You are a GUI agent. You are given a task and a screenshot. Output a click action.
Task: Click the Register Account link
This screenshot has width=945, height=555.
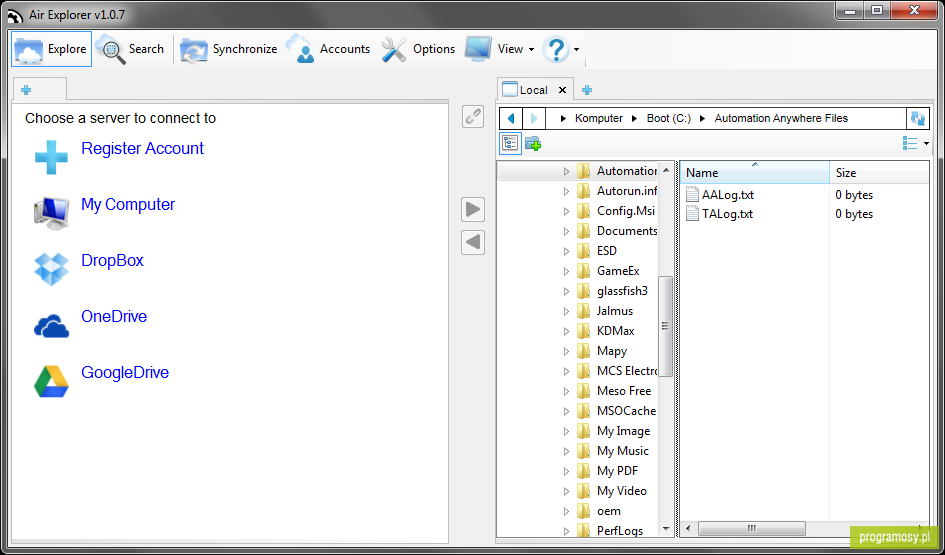pos(142,149)
